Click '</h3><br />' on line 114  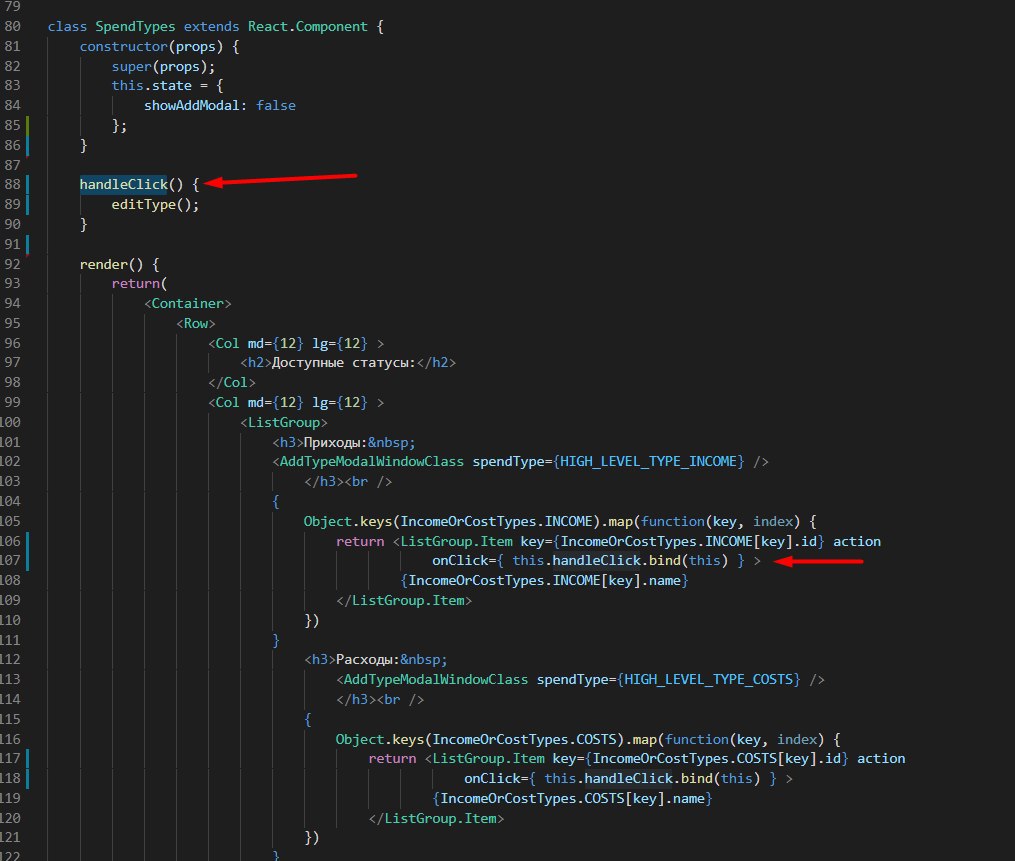380,700
